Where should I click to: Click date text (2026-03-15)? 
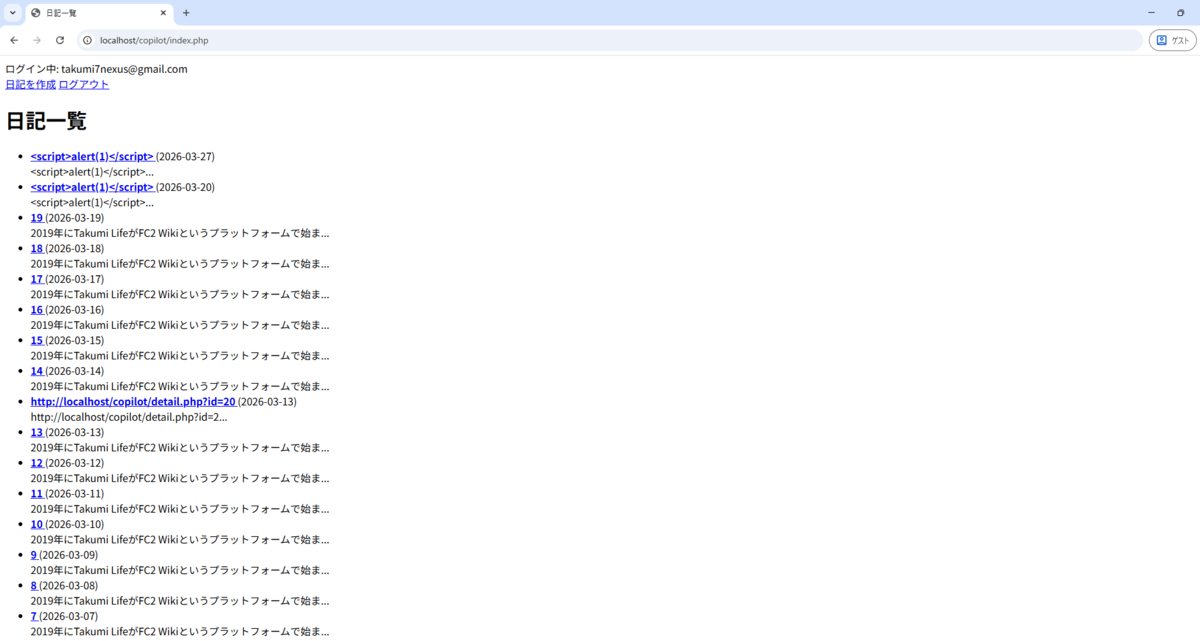point(74,340)
